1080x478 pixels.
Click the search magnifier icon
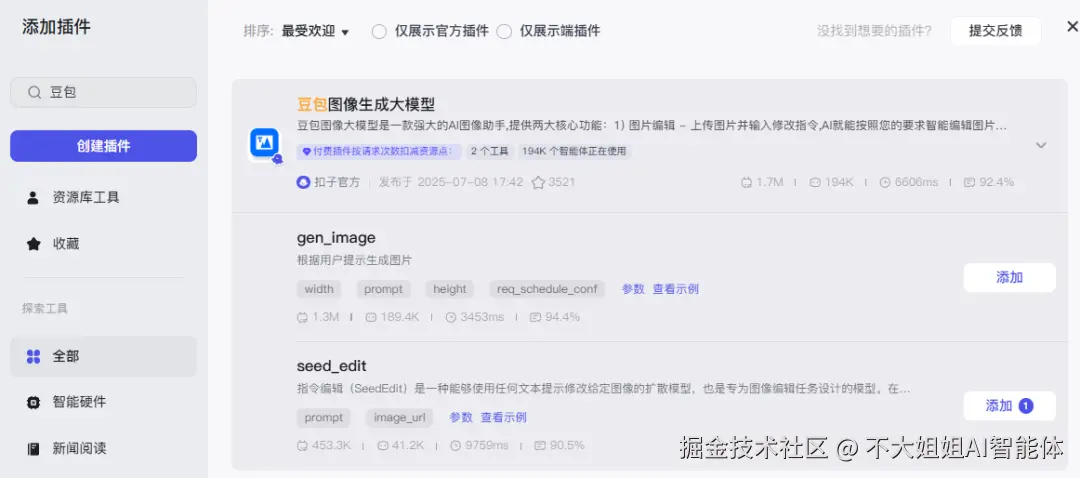click(x=34, y=92)
